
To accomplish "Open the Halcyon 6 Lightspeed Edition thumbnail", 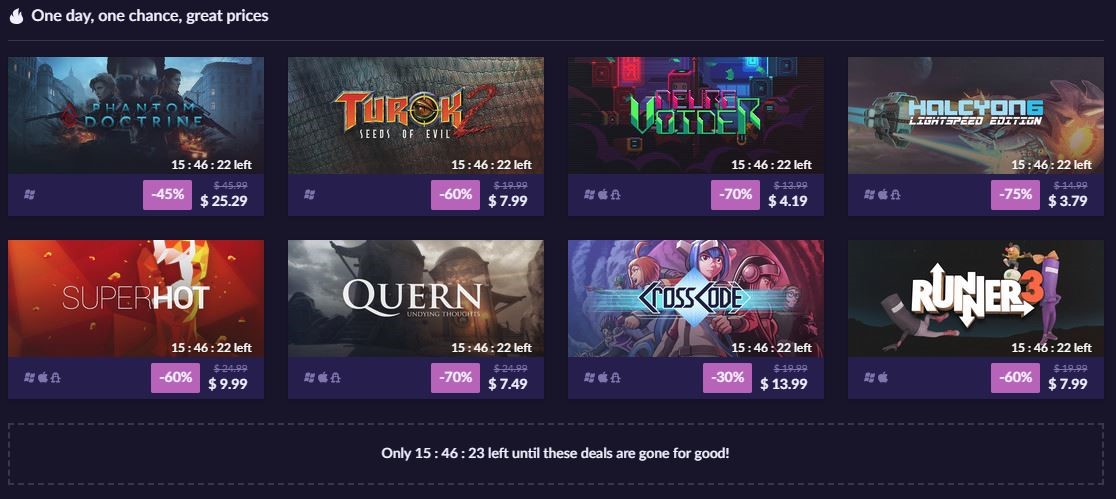I will [976, 115].
